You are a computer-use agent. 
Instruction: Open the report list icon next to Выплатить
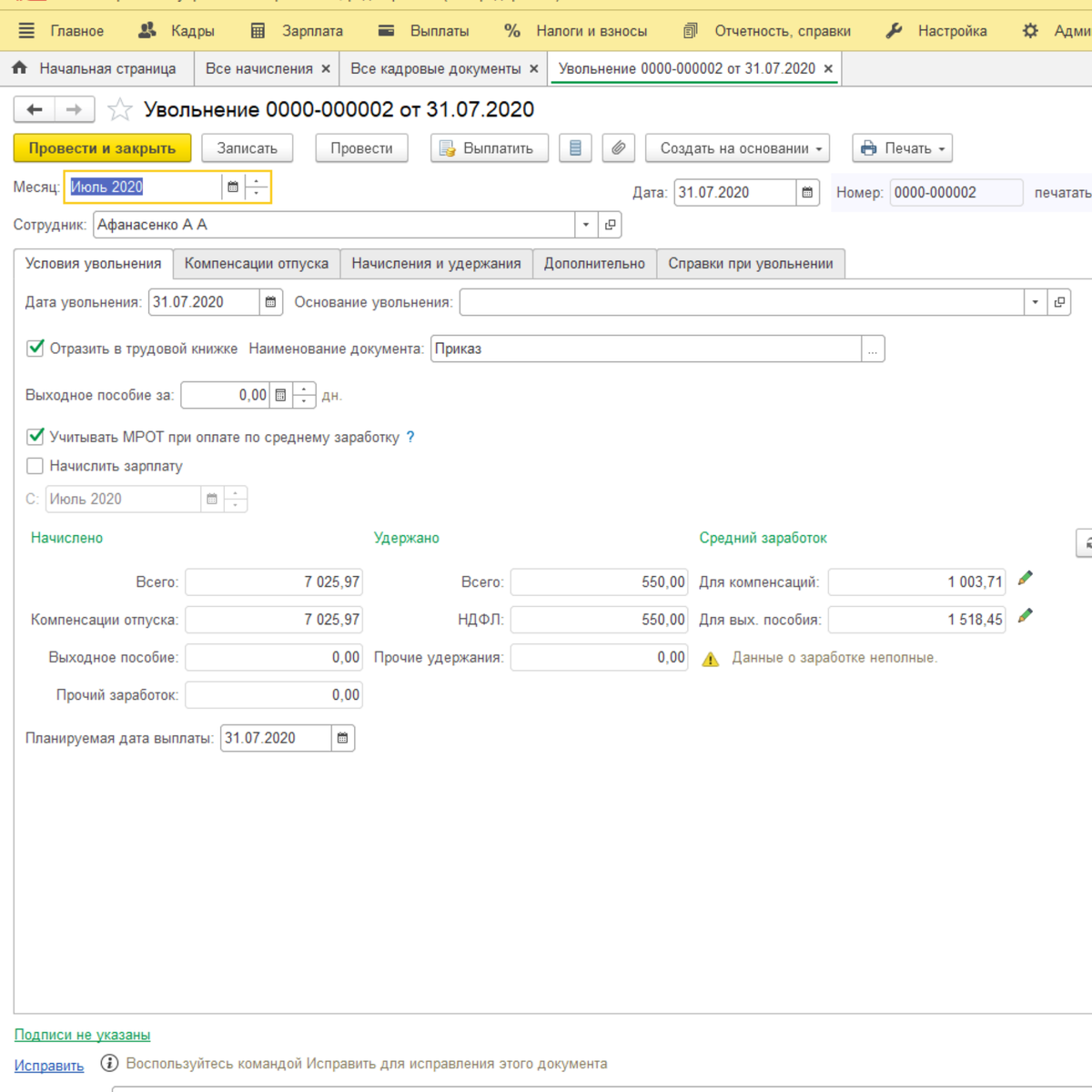pyautogui.click(x=575, y=148)
